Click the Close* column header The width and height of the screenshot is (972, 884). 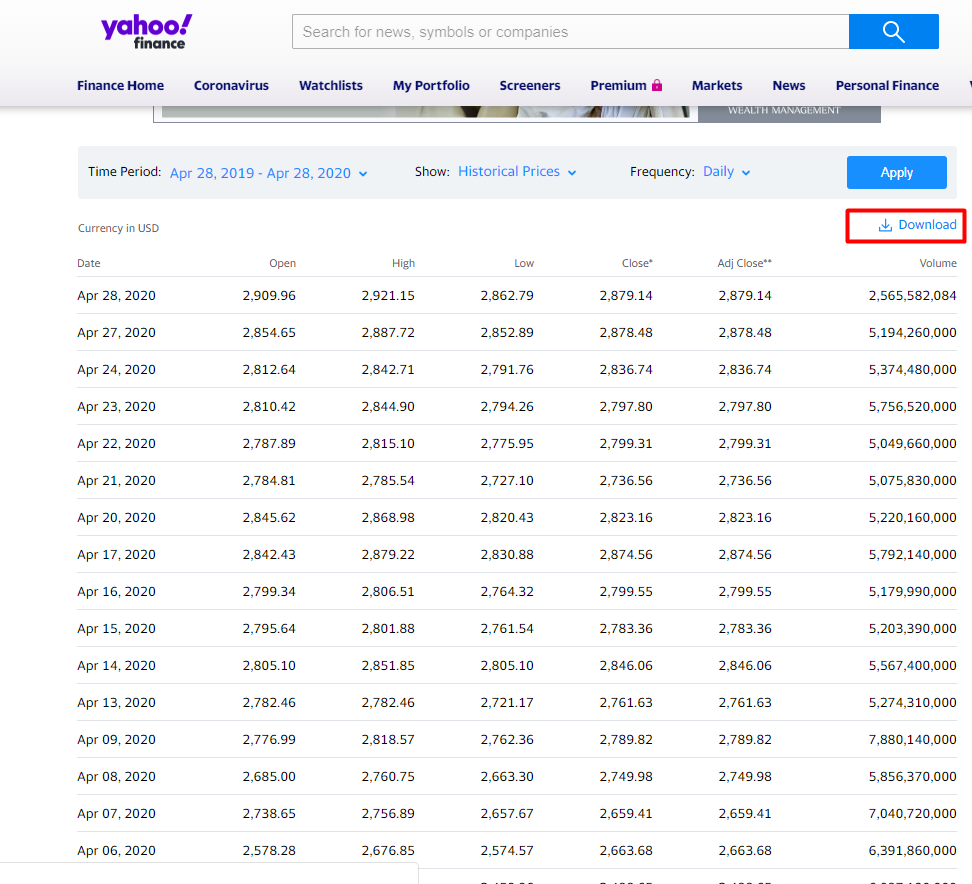tap(637, 263)
